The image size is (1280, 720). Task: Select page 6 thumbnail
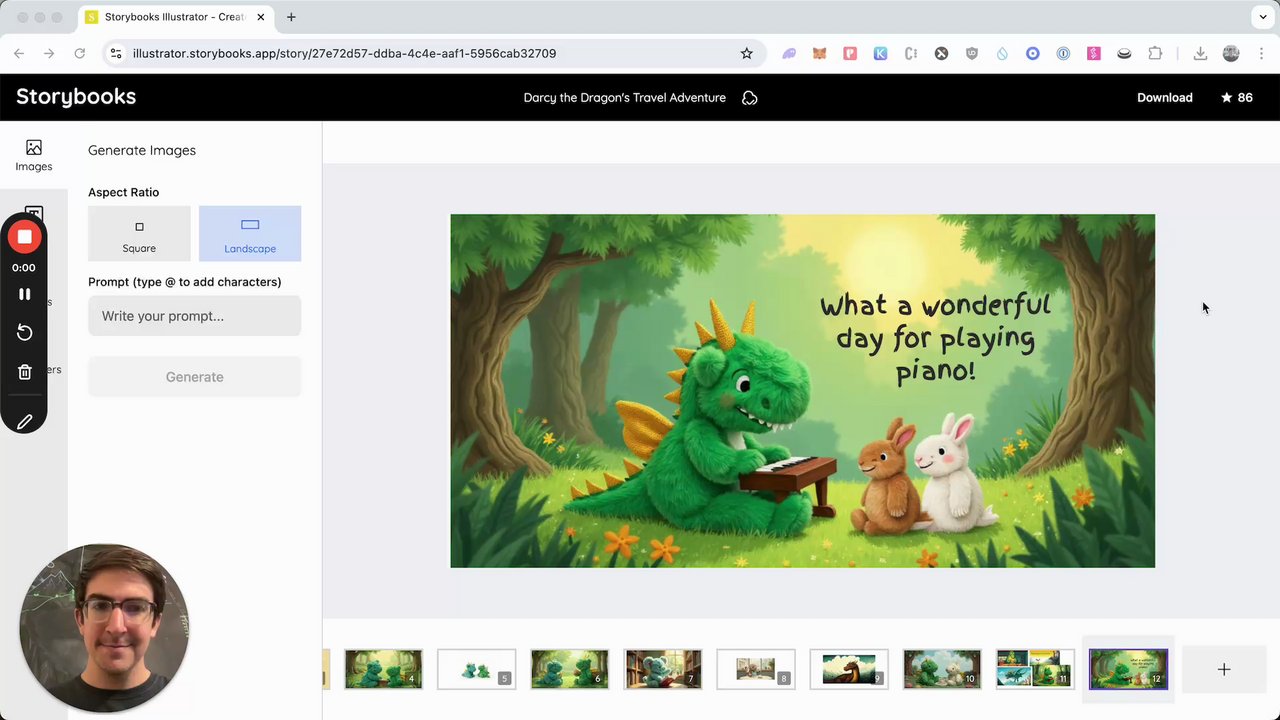(x=569, y=669)
